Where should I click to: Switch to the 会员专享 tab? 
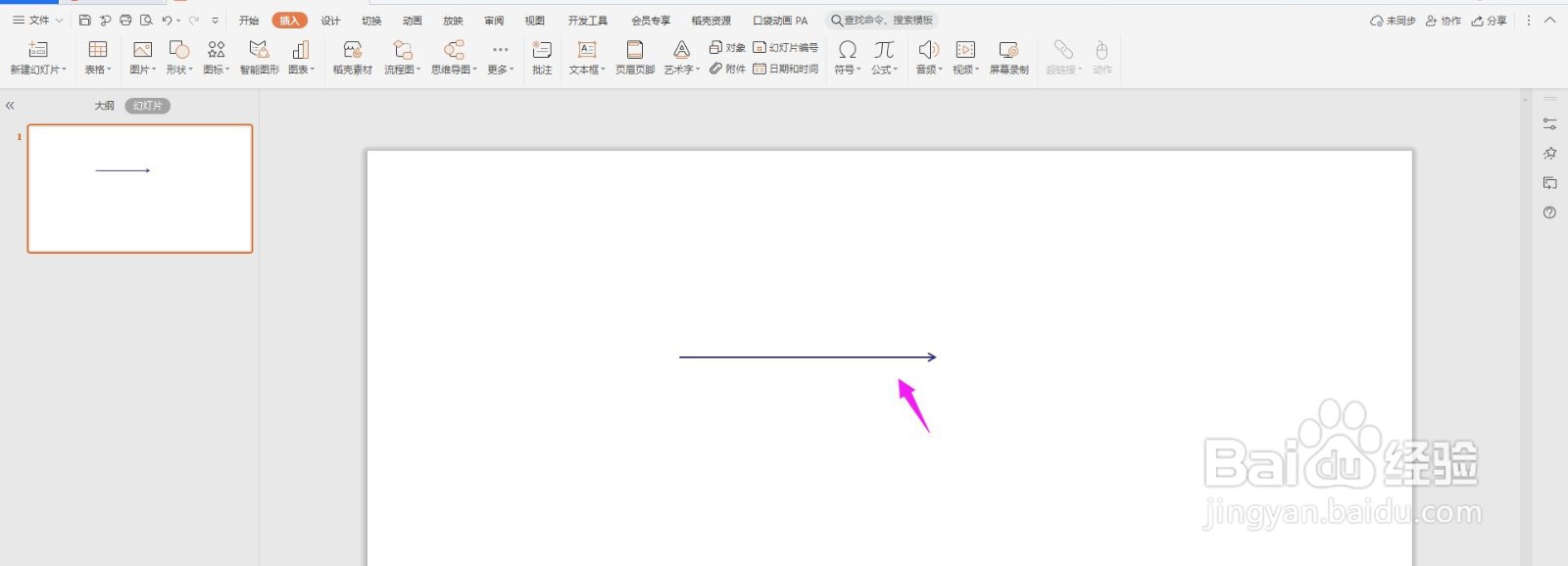coord(651,21)
